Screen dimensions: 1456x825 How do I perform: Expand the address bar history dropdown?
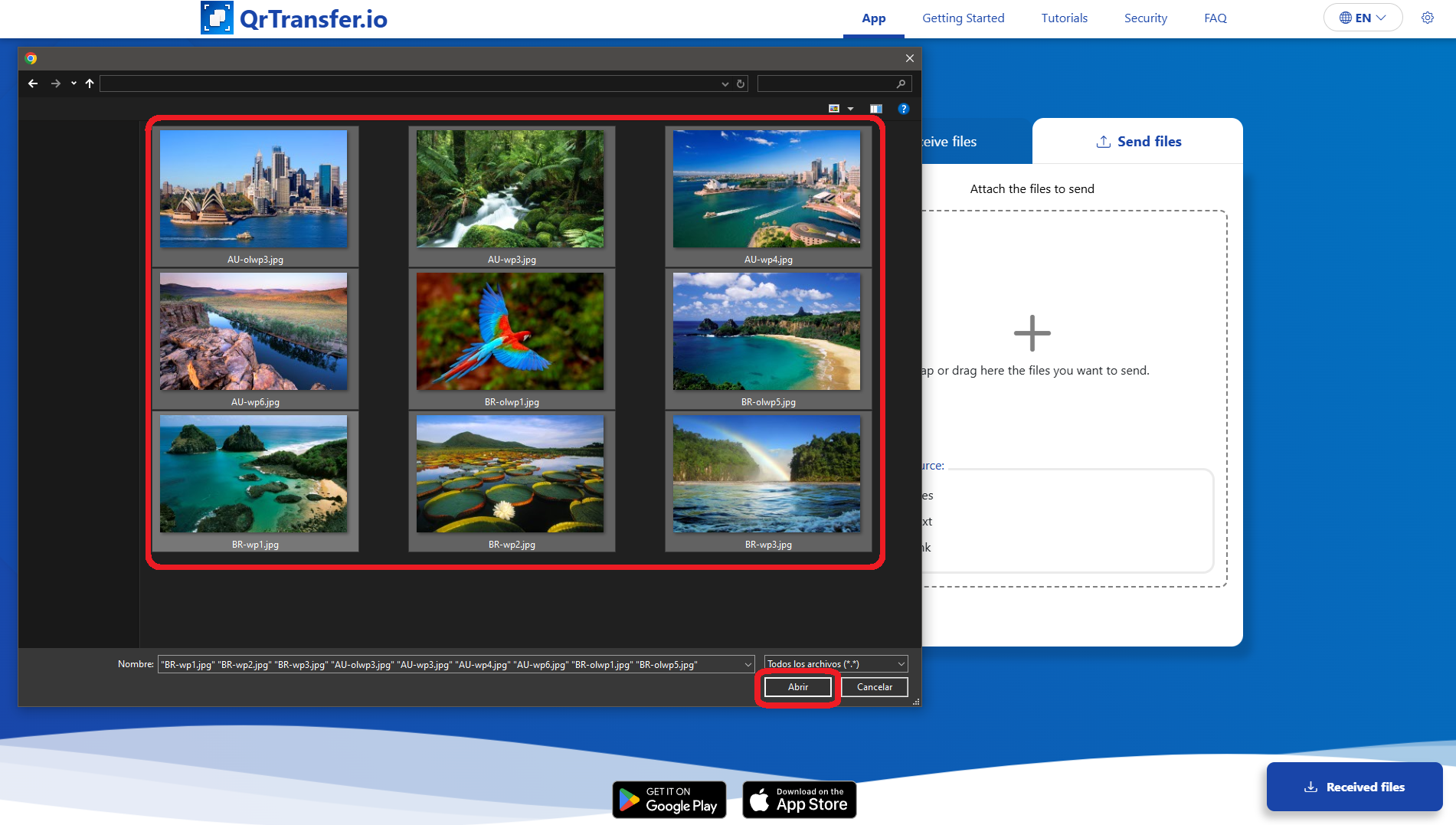tap(725, 83)
